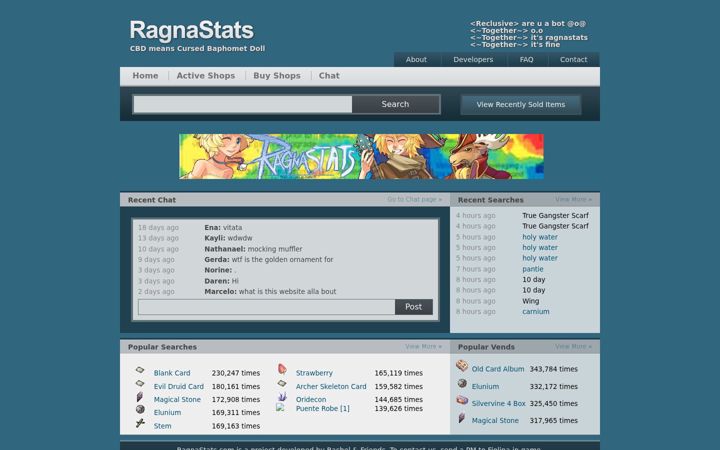Viewport: 720px width, 450px height.
Task: Click the Elunium icon in Popular Vends
Action: (462, 383)
